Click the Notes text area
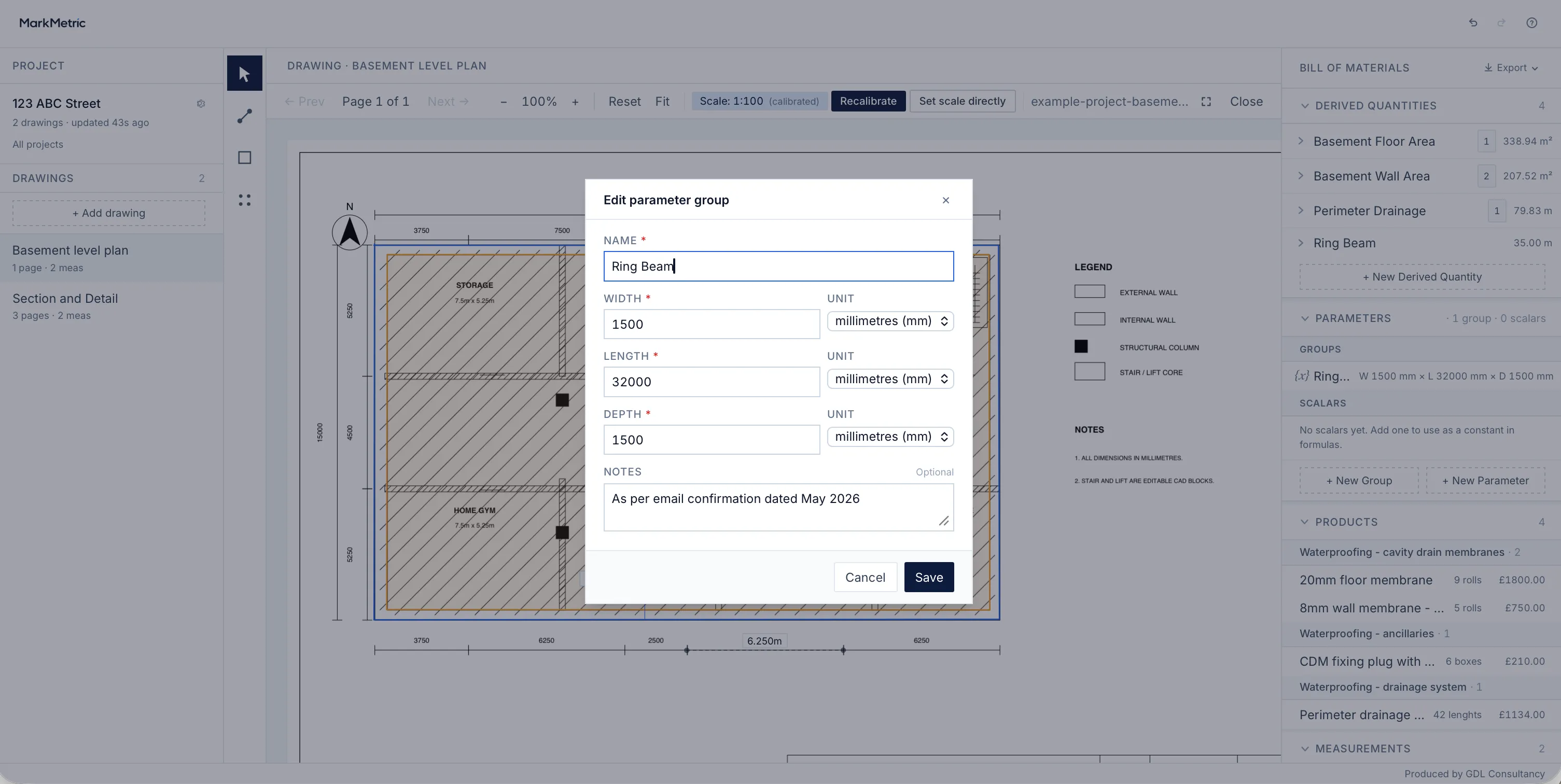Image resolution: width=1561 pixels, height=784 pixels. pos(778,507)
